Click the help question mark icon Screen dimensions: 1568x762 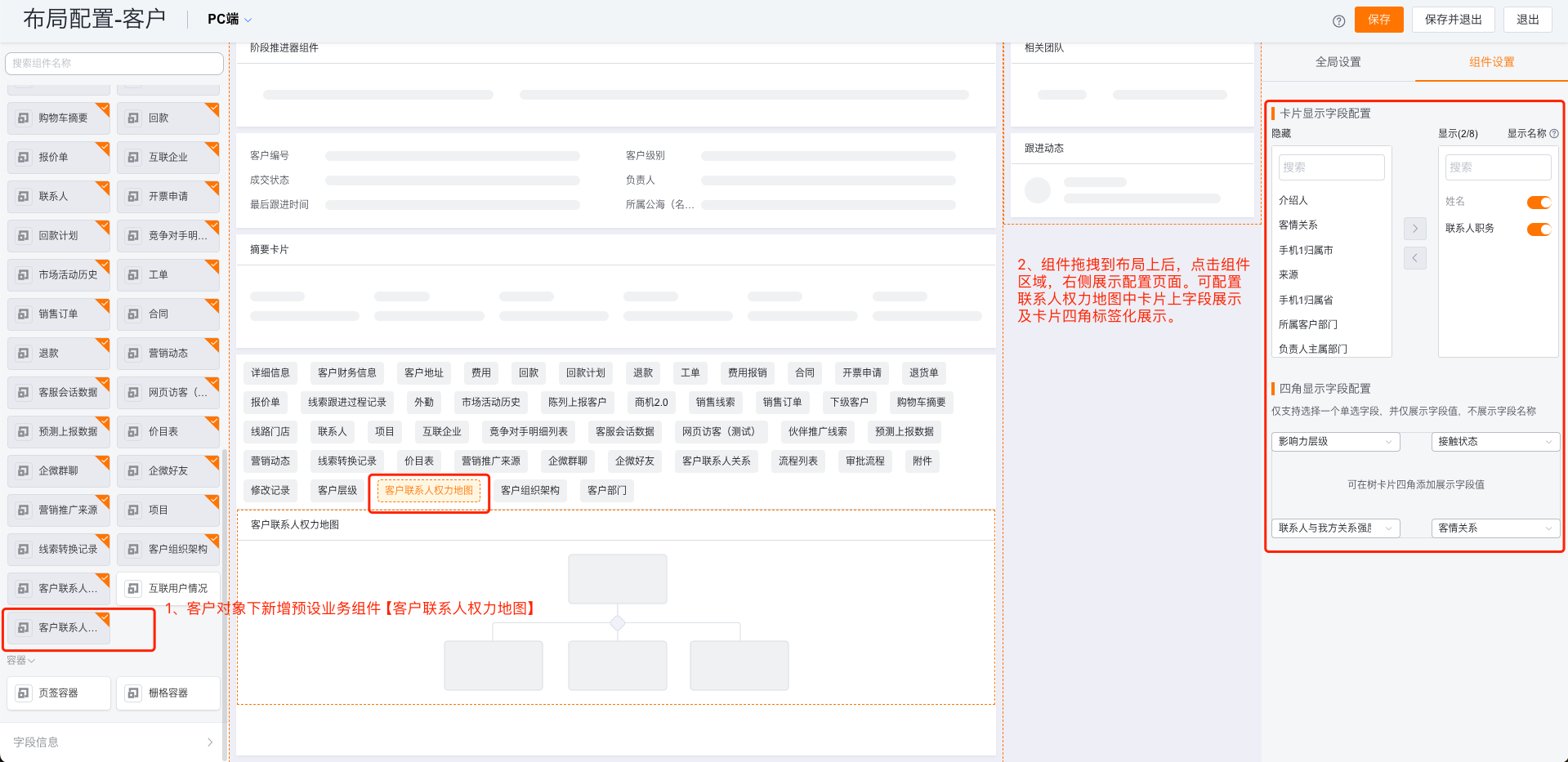pos(1338,21)
